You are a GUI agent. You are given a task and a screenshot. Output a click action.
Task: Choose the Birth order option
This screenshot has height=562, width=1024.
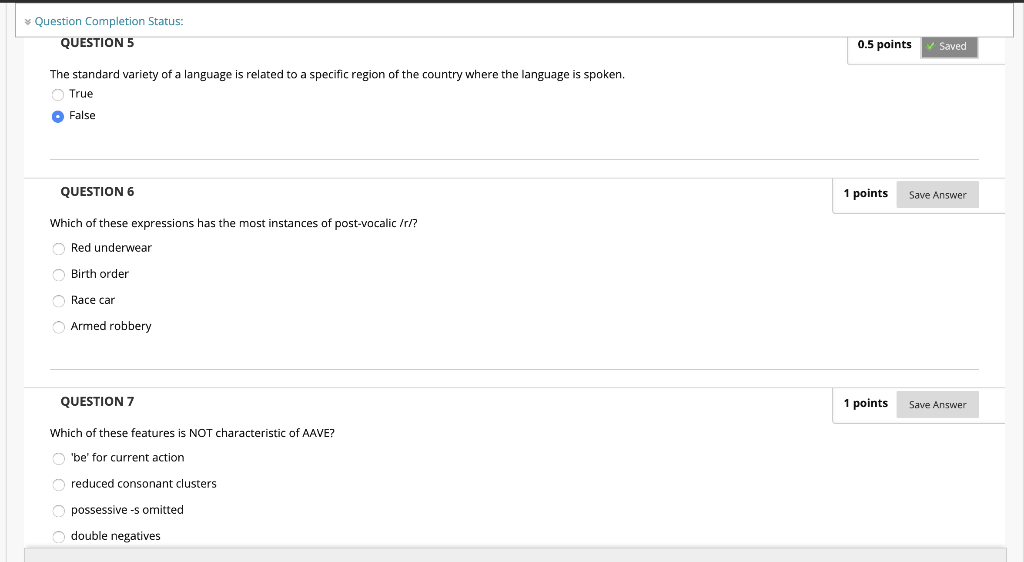(59, 275)
